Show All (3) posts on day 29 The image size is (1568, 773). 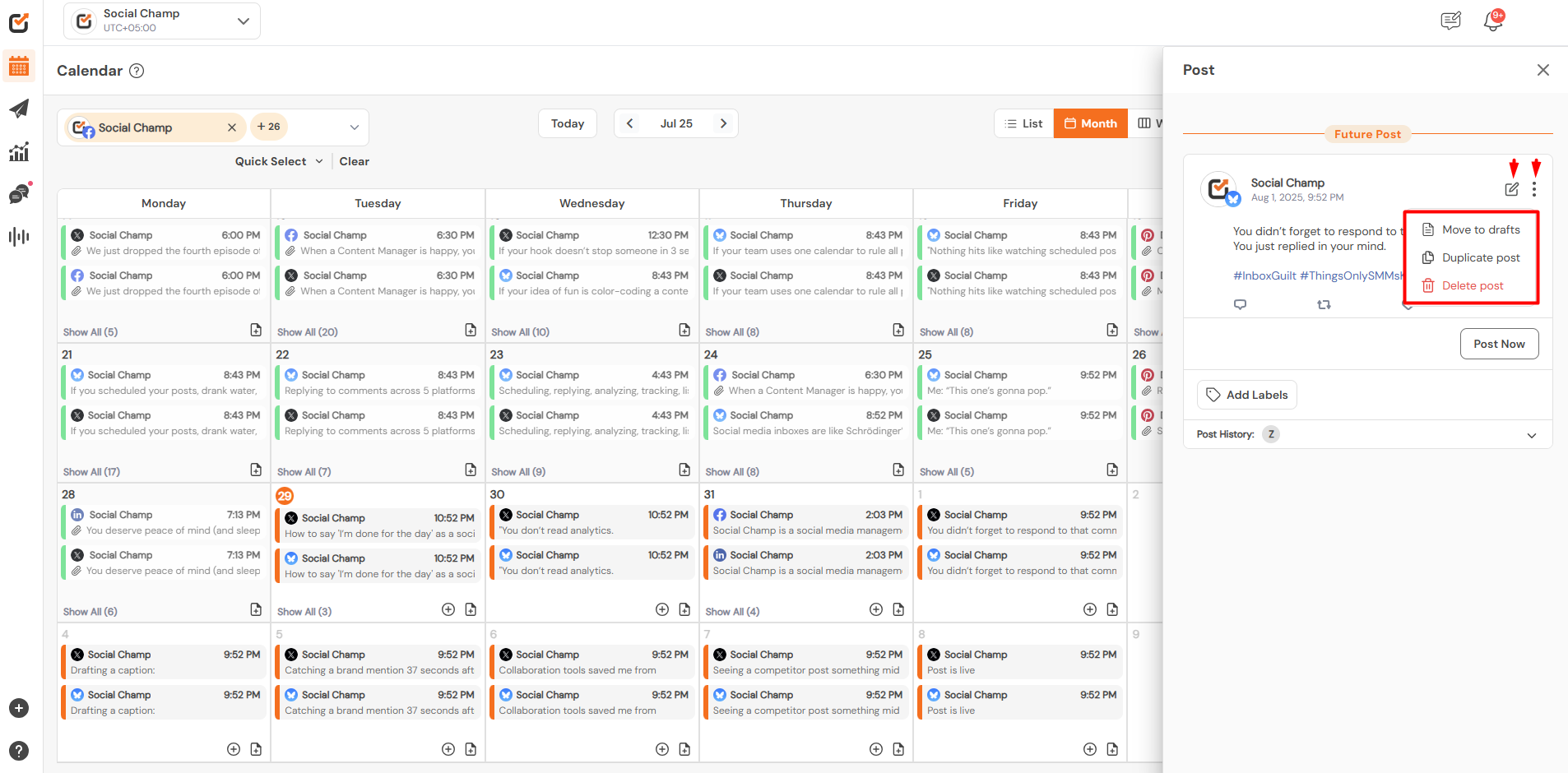point(304,612)
